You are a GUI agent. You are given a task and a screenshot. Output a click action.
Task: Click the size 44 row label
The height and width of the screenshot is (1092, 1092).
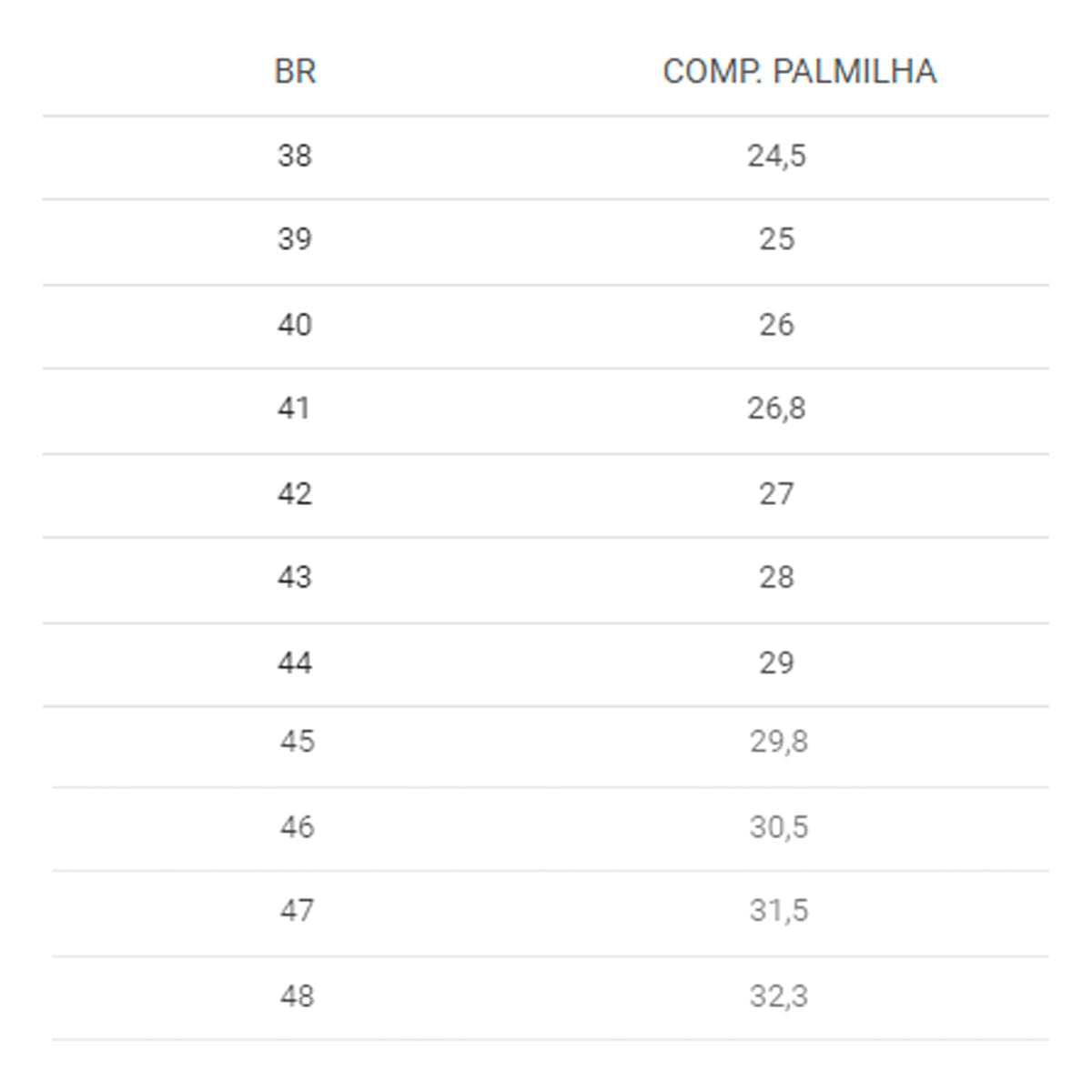click(295, 662)
